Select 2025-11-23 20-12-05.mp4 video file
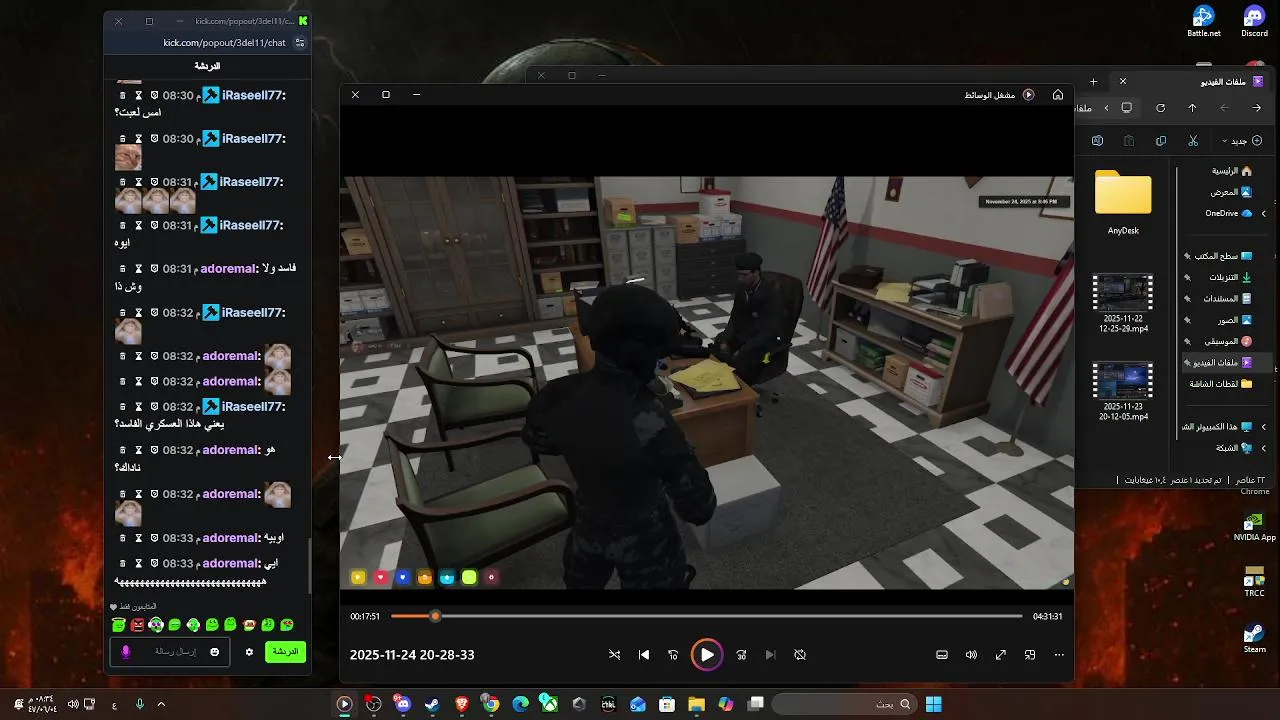 point(1123,392)
